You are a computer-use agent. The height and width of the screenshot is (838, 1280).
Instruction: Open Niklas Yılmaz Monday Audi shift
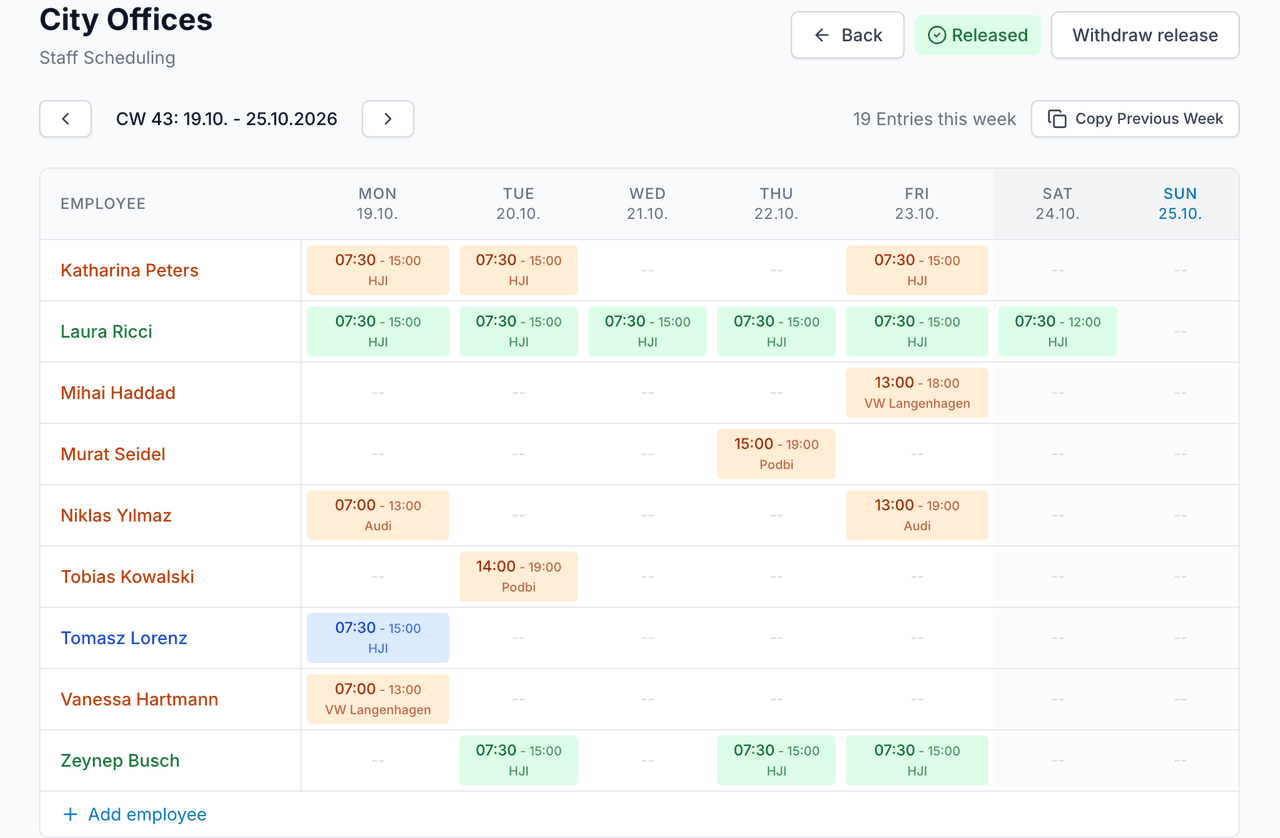point(378,515)
